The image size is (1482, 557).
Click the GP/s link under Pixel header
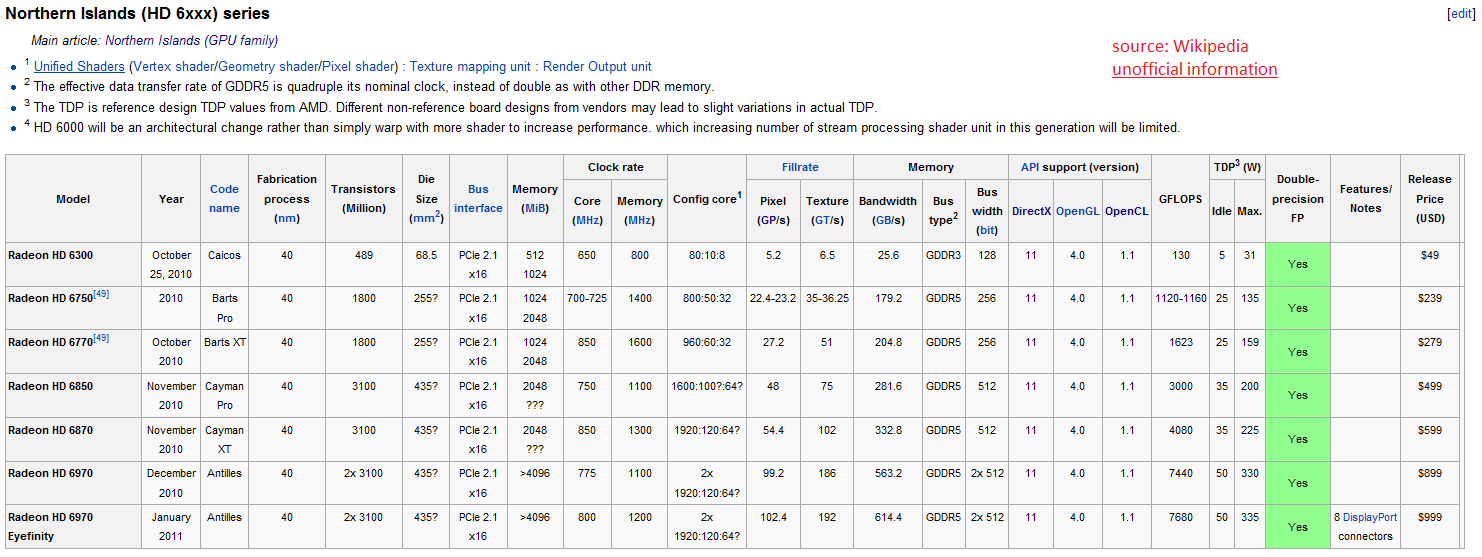pos(773,220)
